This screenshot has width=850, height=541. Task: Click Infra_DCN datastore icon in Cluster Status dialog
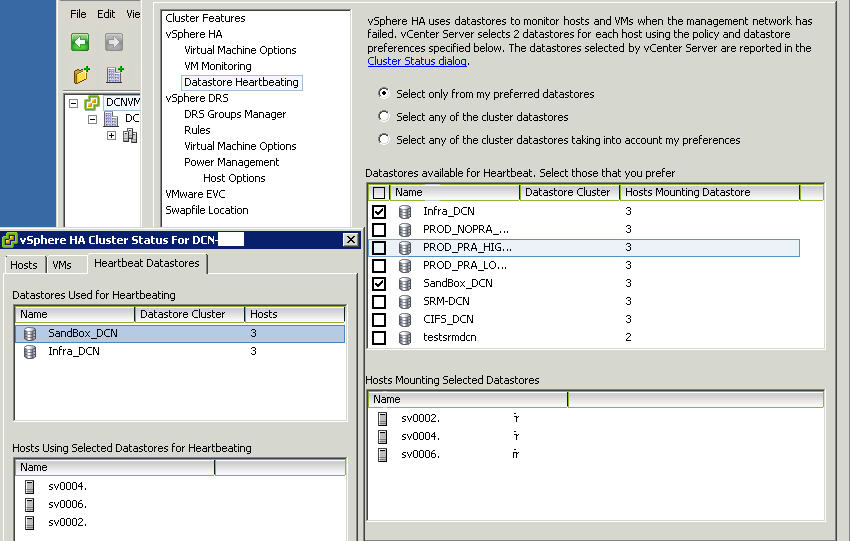30,351
